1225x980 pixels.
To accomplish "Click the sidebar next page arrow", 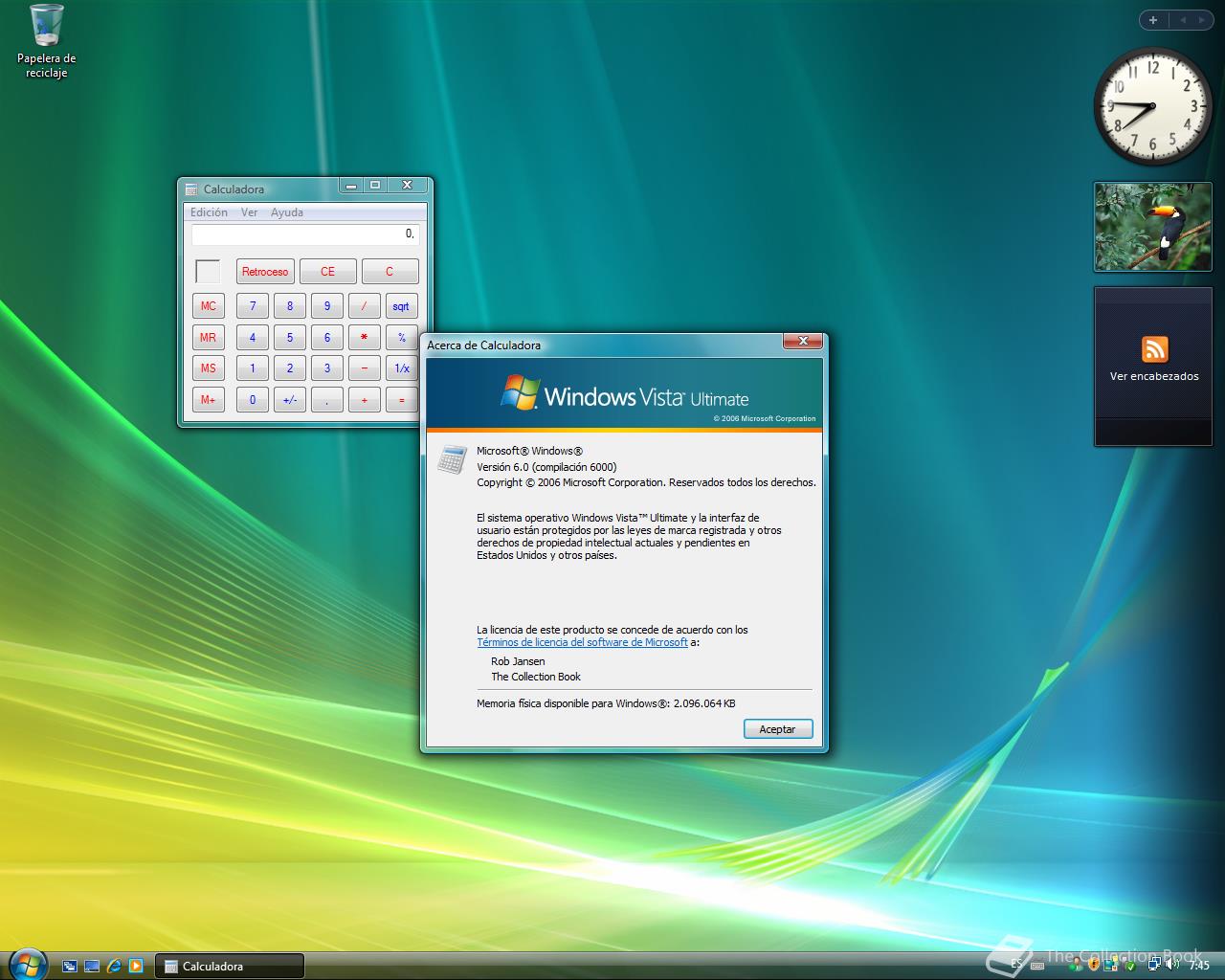I will [x=1202, y=19].
